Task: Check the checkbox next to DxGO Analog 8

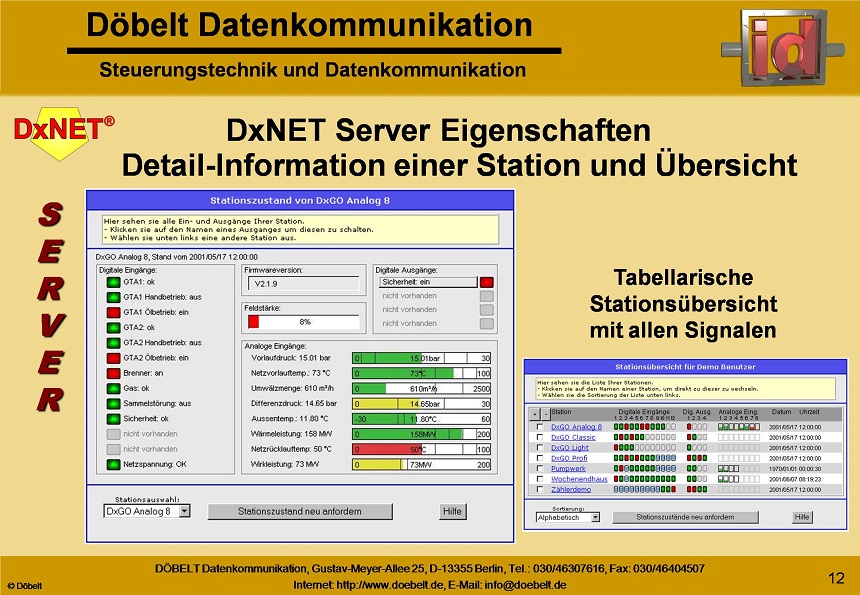Action: [539, 425]
